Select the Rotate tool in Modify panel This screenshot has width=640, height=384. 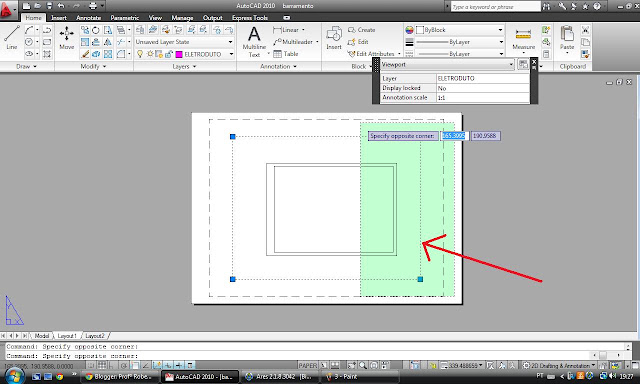[x=96, y=30]
